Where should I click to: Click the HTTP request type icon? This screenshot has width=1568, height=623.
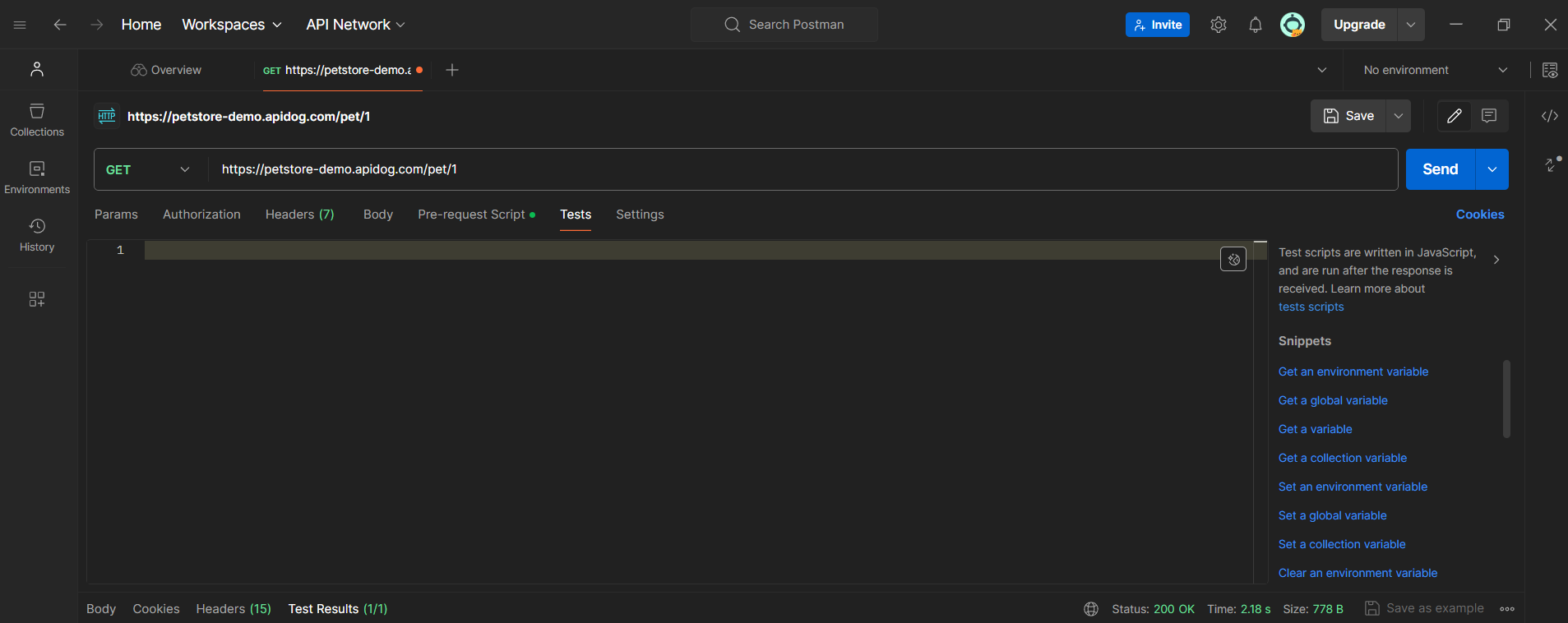point(107,116)
